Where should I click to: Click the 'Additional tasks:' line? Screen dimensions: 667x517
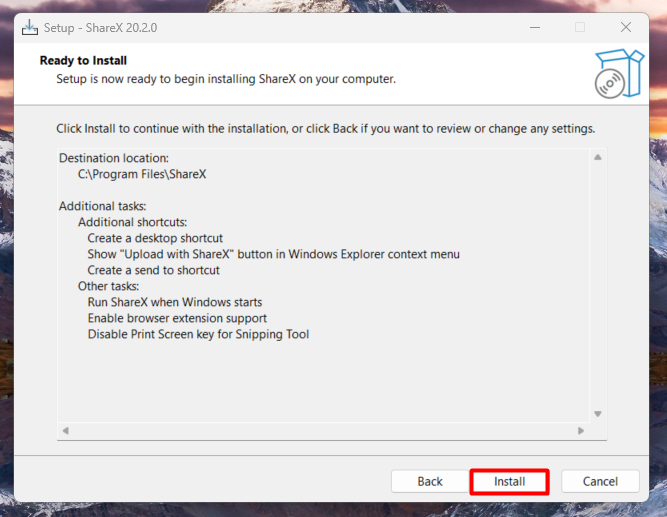coord(103,206)
